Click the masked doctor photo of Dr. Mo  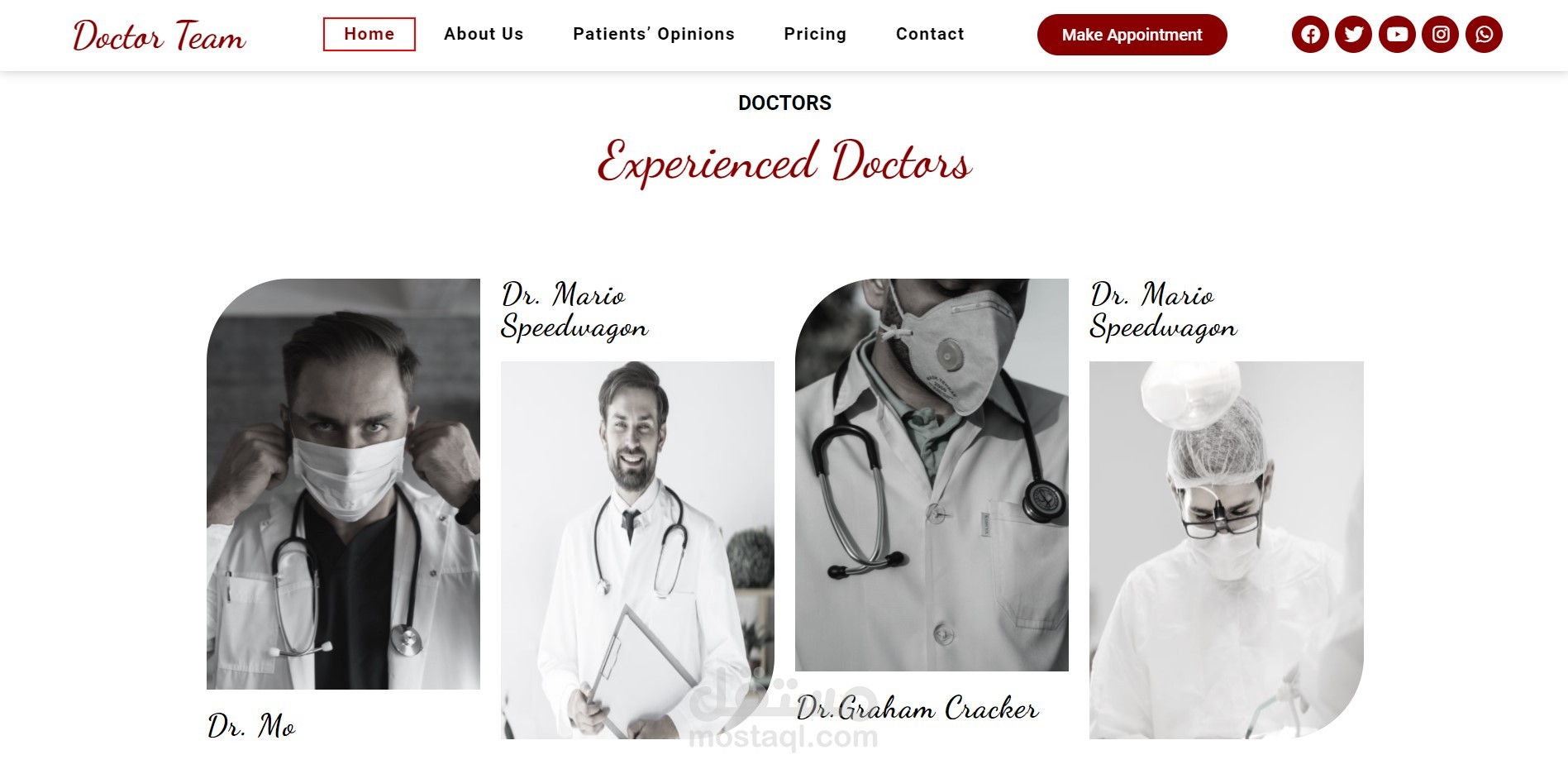tap(343, 484)
